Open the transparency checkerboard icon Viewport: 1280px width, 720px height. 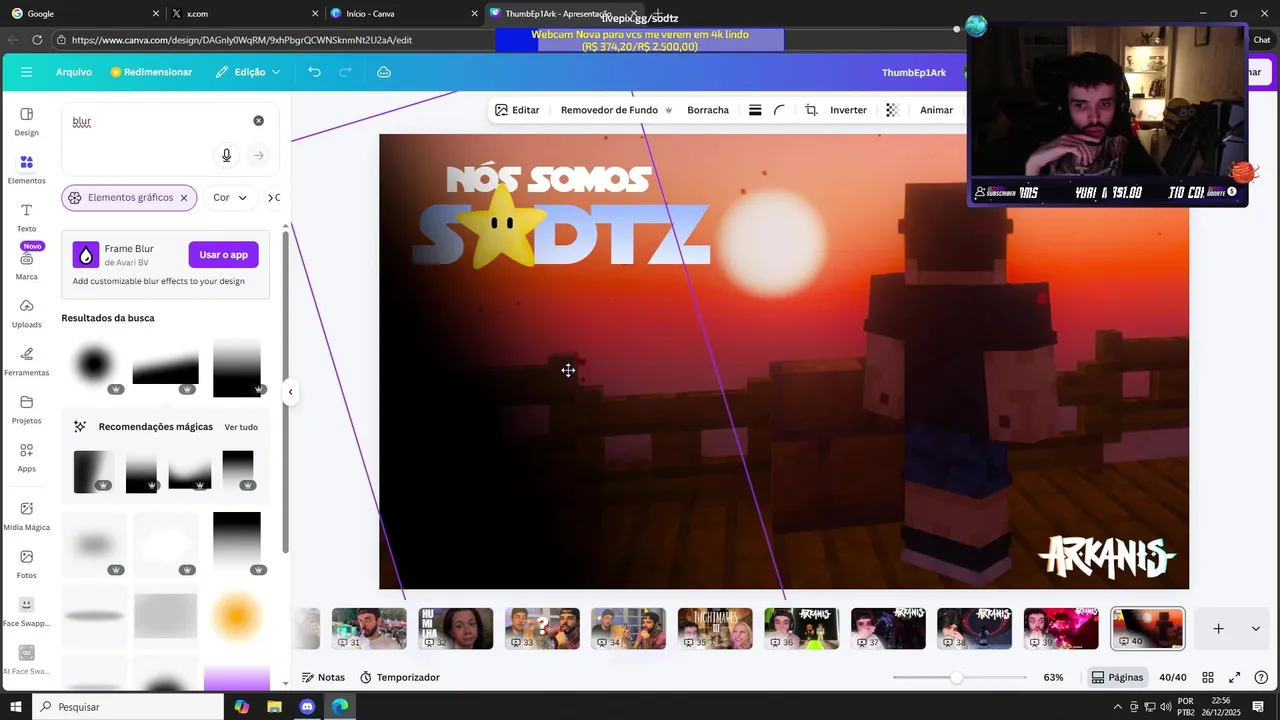click(x=892, y=110)
